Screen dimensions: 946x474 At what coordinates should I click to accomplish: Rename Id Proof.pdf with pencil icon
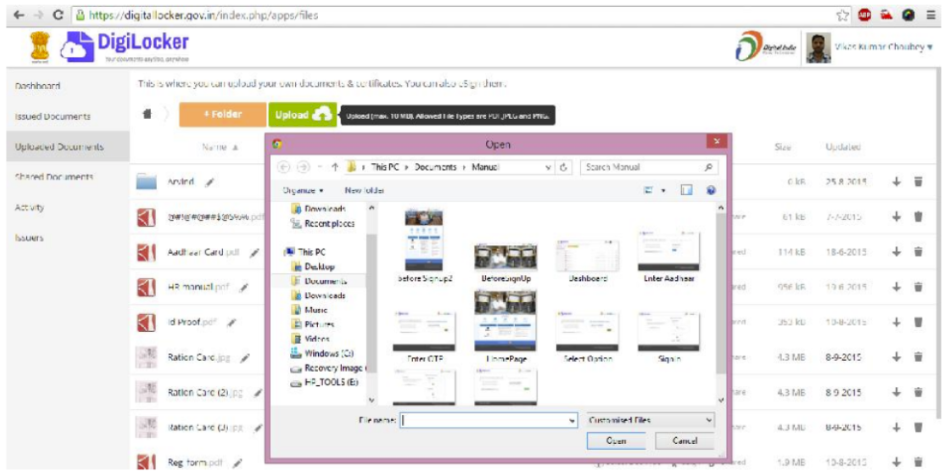click(x=231, y=323)
